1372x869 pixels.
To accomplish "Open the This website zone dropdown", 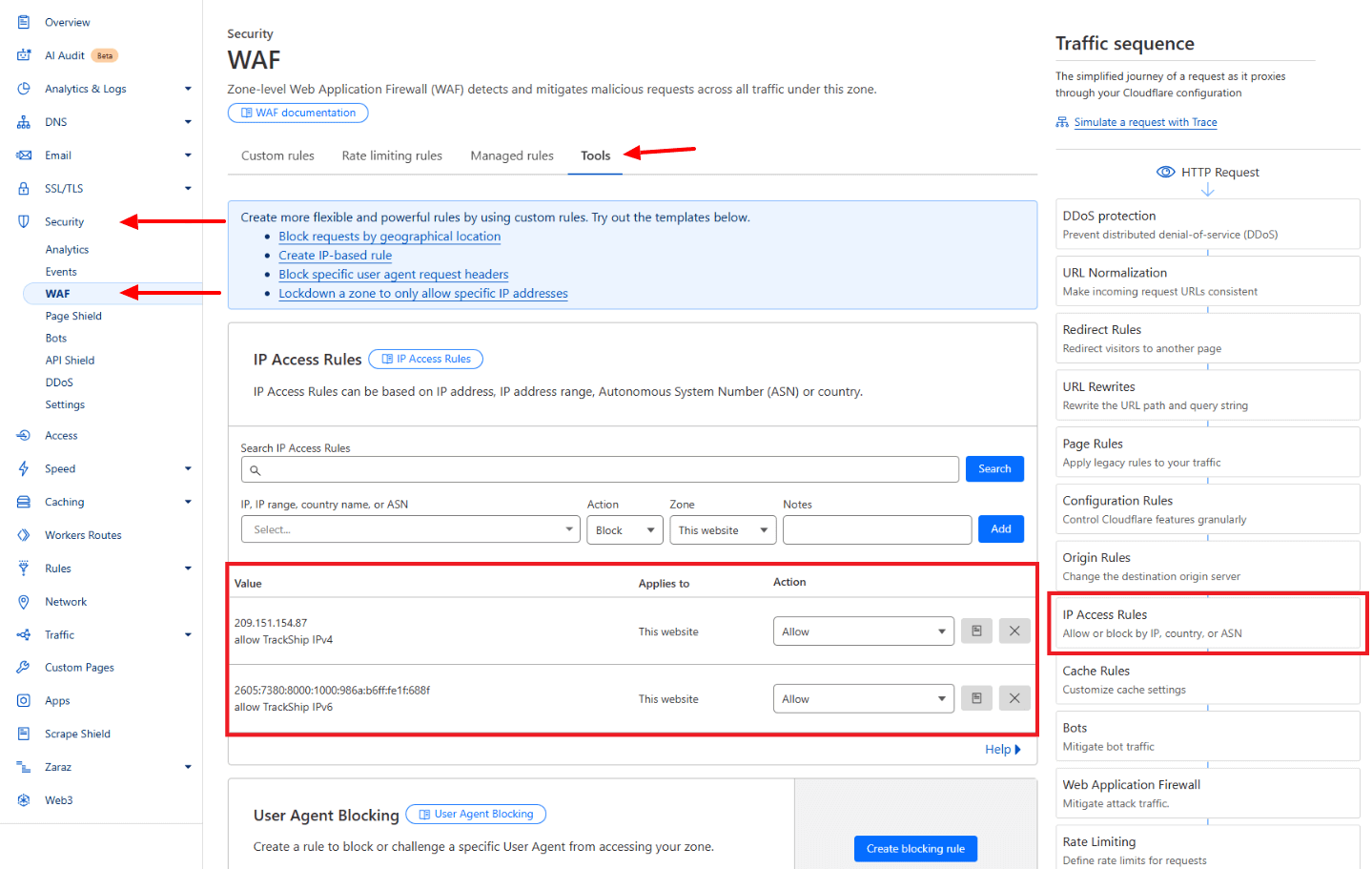I will tap(722, 529).
